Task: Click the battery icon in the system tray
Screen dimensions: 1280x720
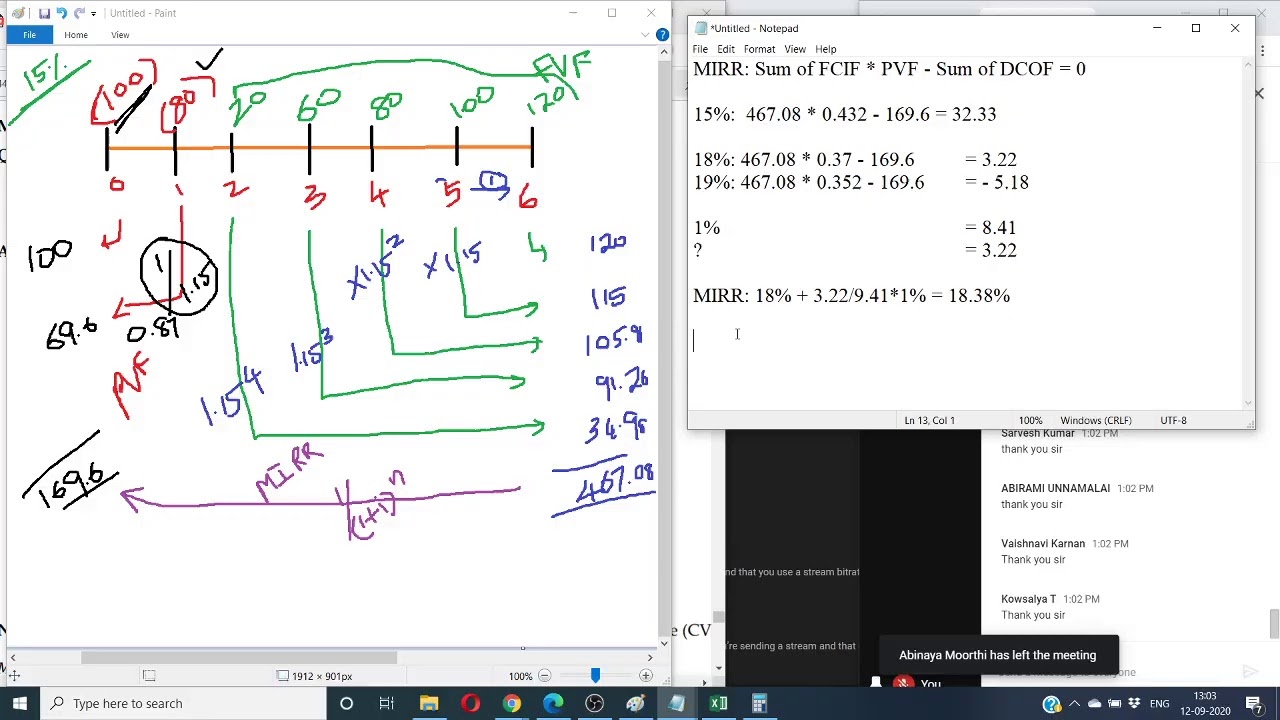Action: (1114, 704)
